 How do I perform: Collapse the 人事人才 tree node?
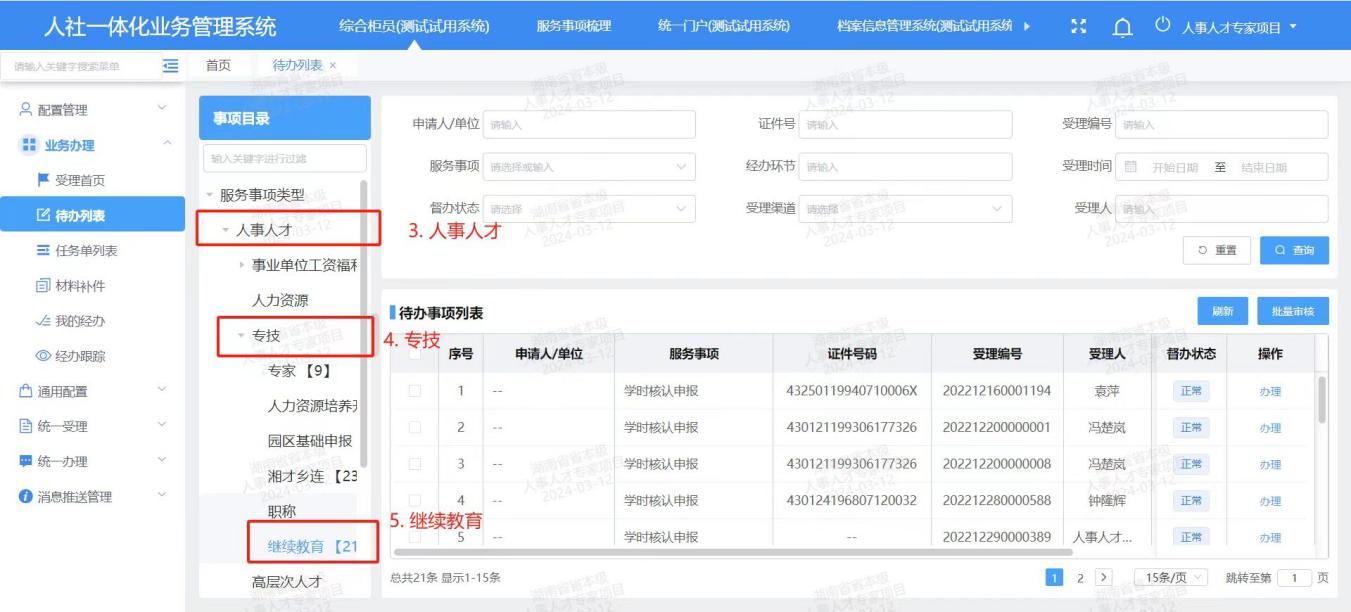pos(226,231)
